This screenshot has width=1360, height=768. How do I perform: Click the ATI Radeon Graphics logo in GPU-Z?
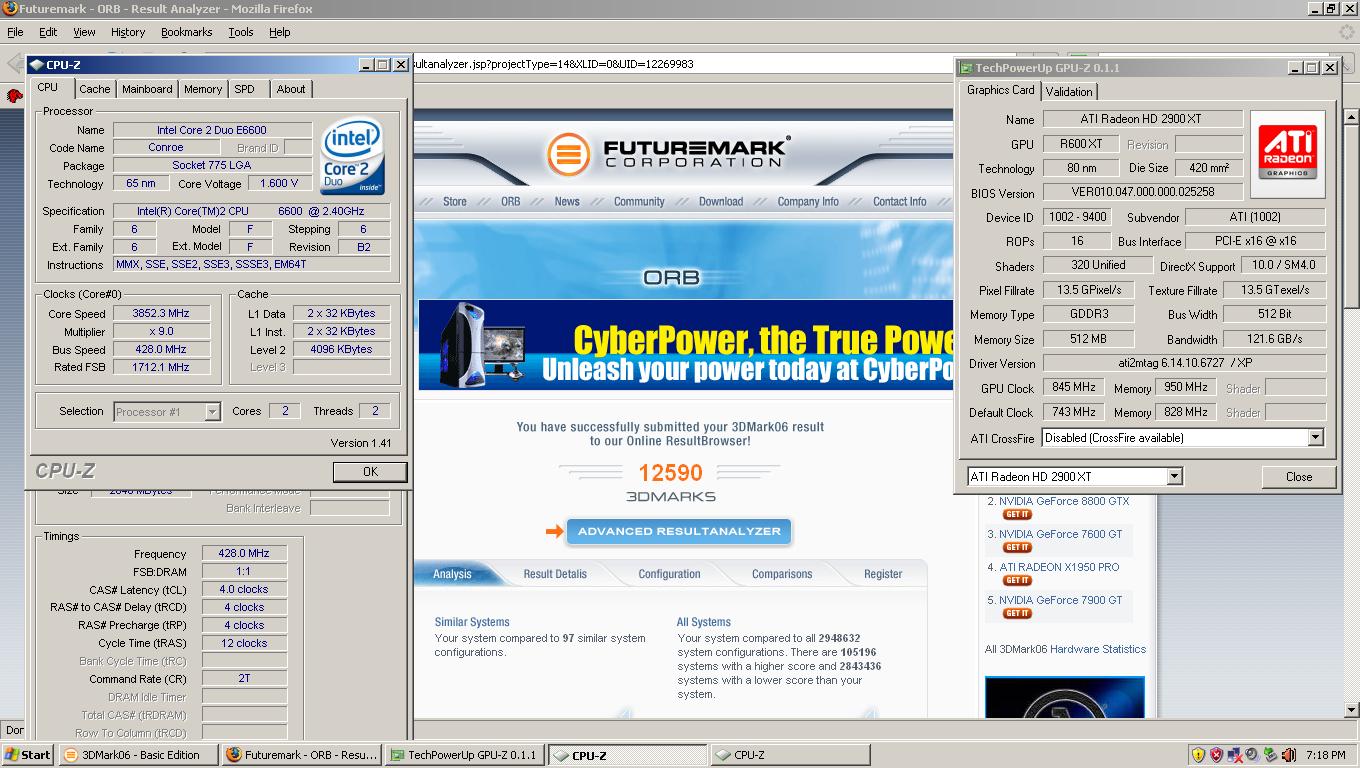pyautogui.click(x=1287, y=154)
